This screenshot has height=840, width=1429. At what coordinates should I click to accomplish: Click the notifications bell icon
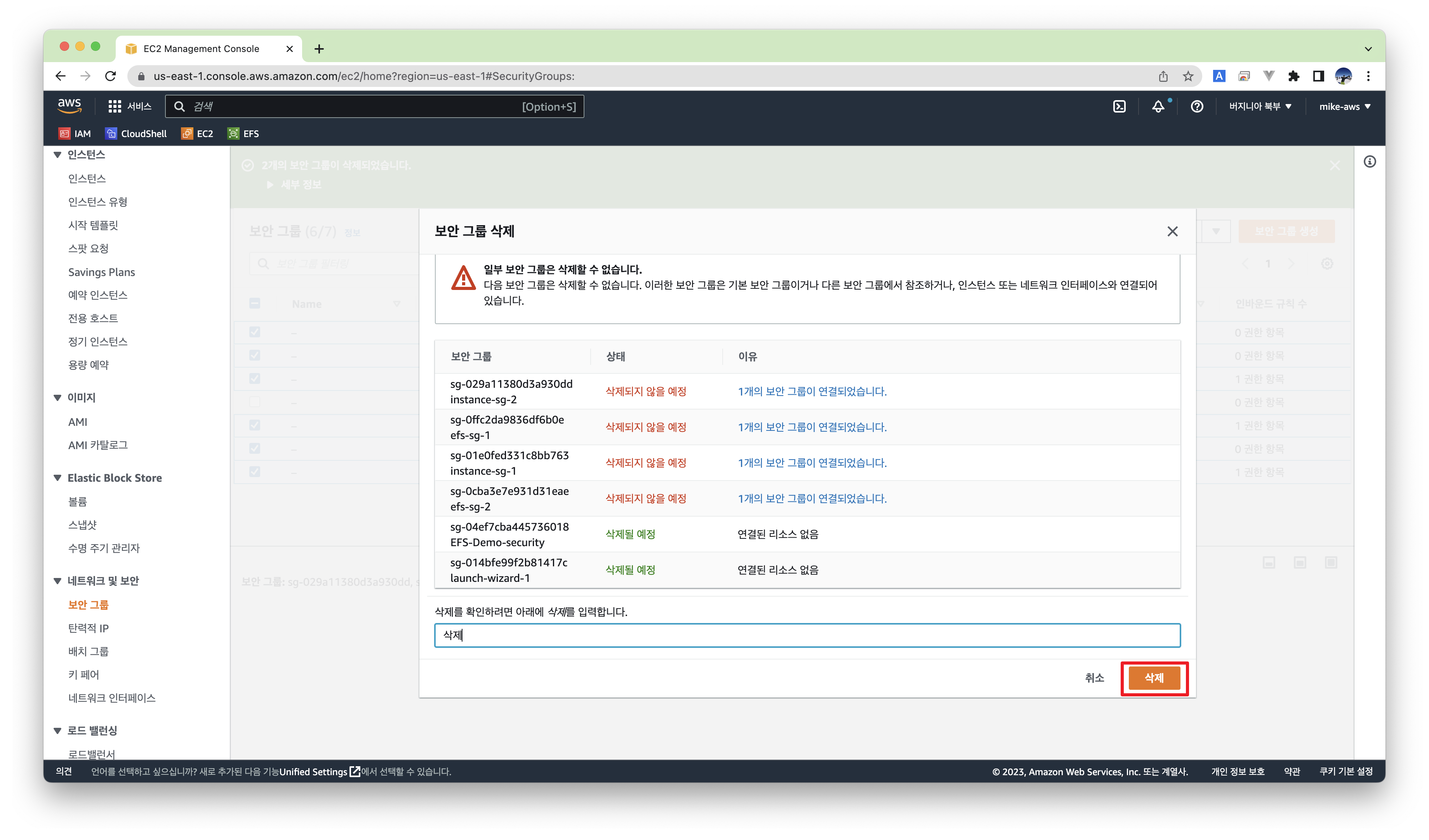[x=1158, y=107]
